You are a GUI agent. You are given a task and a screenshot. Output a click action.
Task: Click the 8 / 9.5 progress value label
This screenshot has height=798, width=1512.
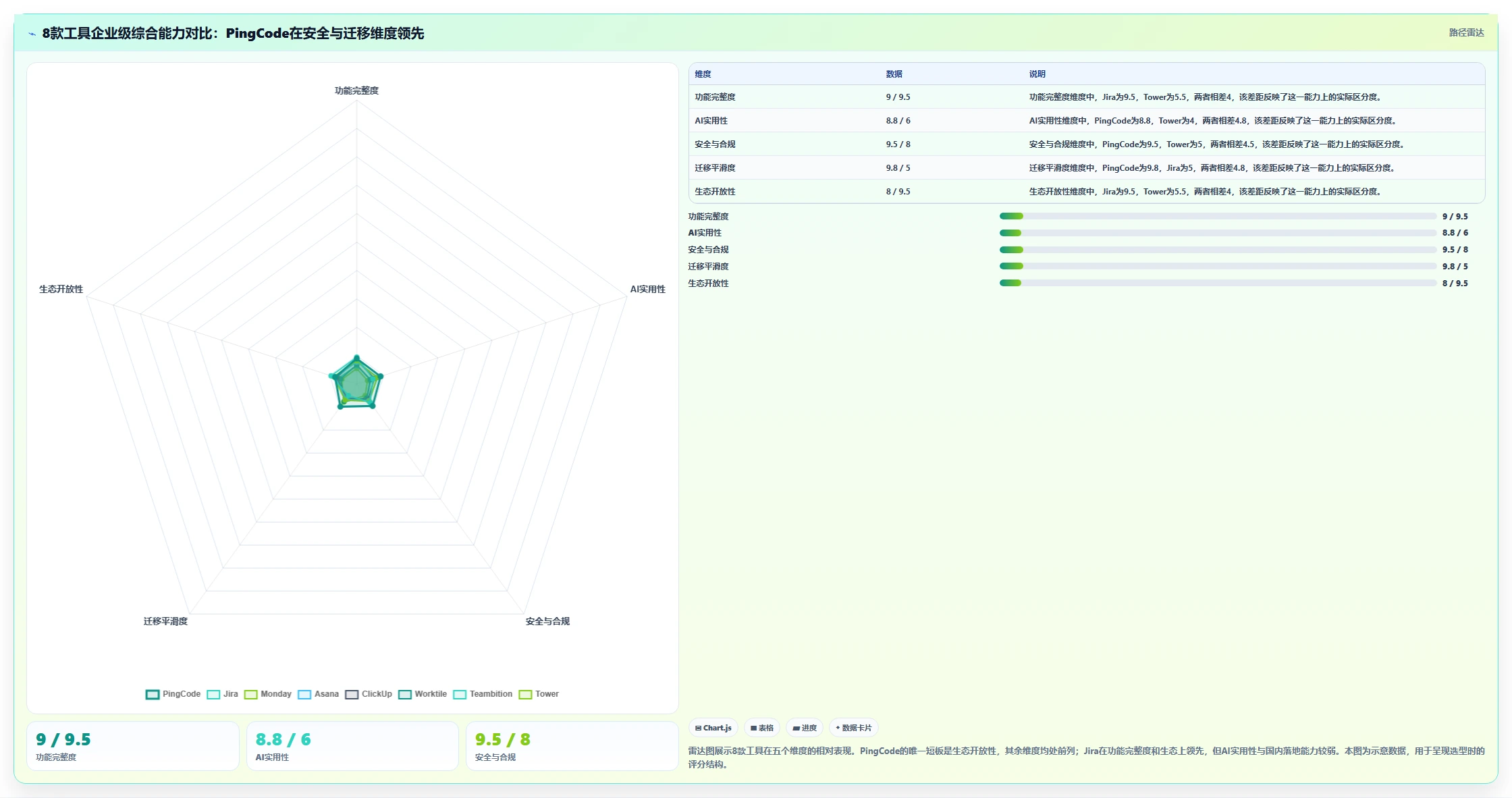tap(1455, 284)
